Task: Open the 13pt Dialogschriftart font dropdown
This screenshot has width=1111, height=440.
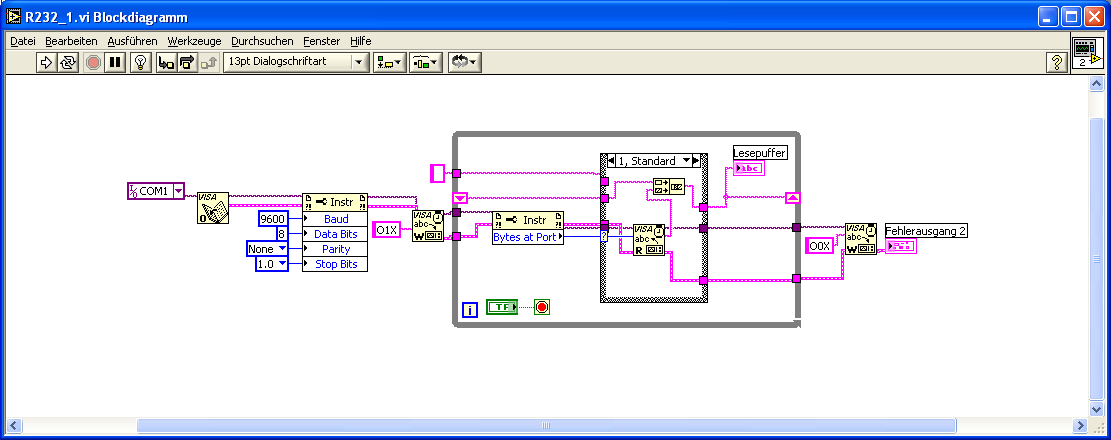Action: tap(296, 62)
